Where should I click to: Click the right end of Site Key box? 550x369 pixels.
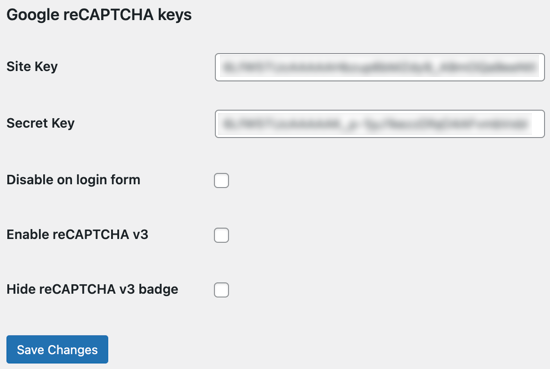(541, 67)
